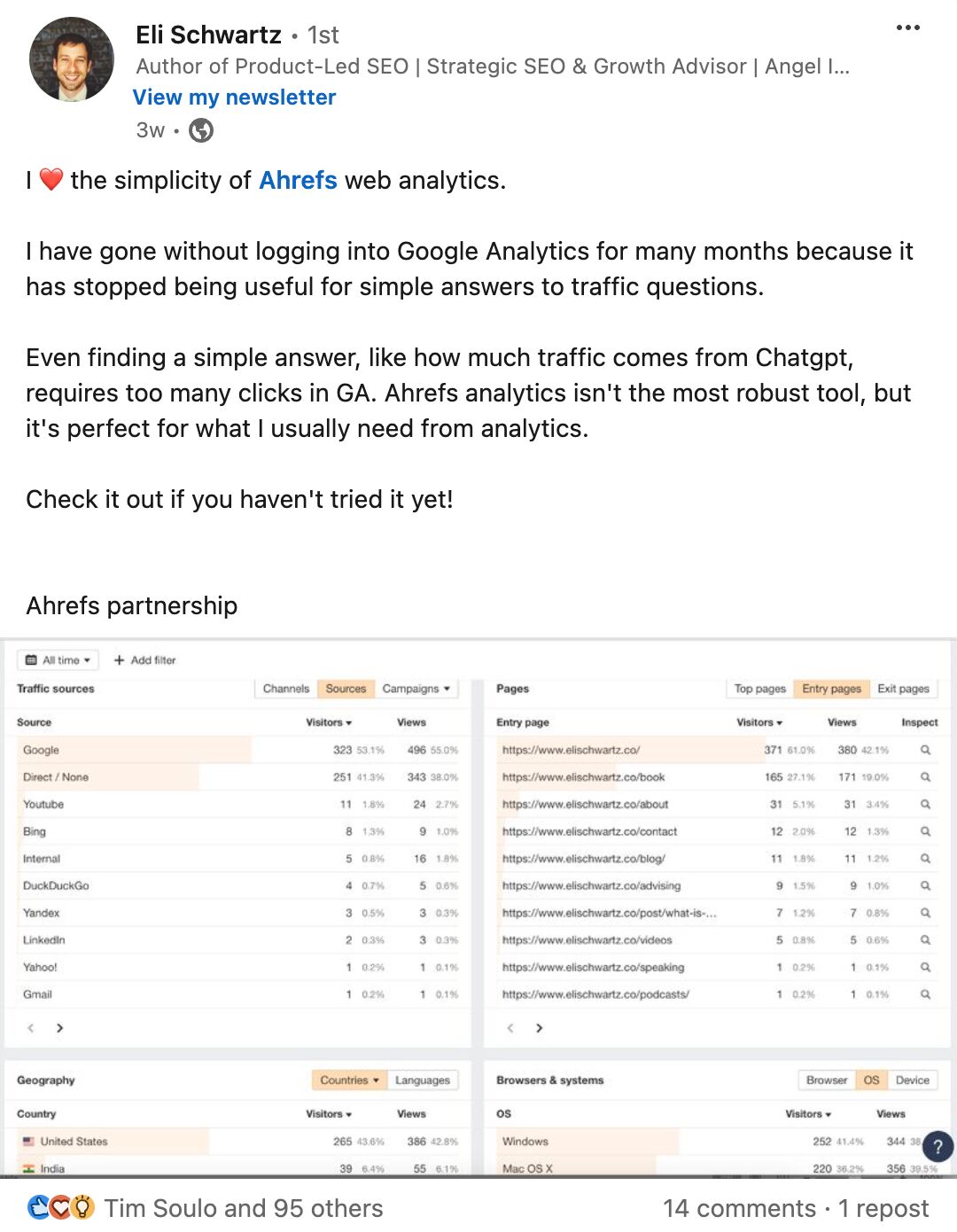This screenshot has height=1232, width=957.
Task: Click the reaction emoji icons near Tim Soulo
Action: click(x=58, y=1207)
